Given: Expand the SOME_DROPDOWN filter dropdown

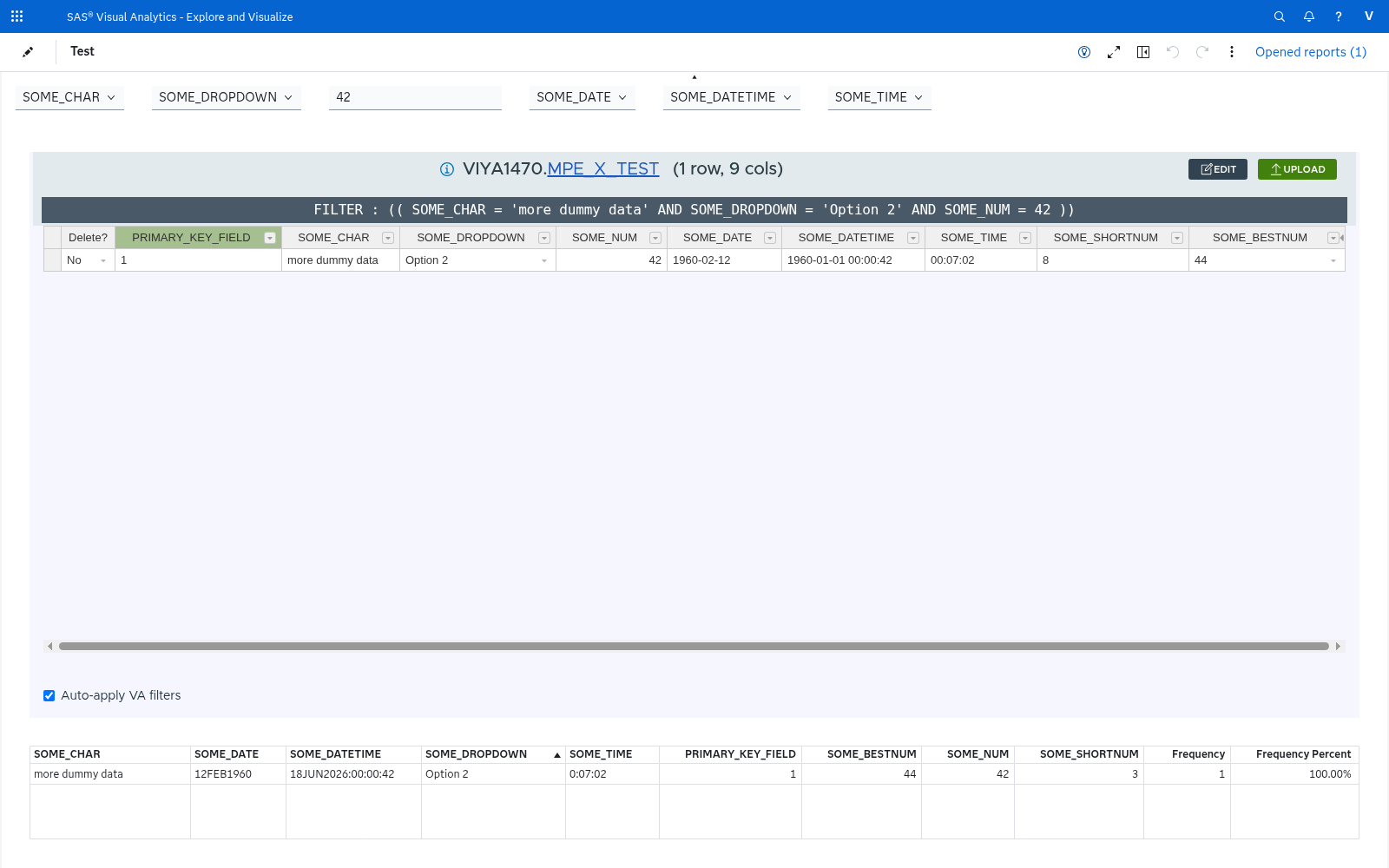Looking at the screenshot, I should (227, 97).
